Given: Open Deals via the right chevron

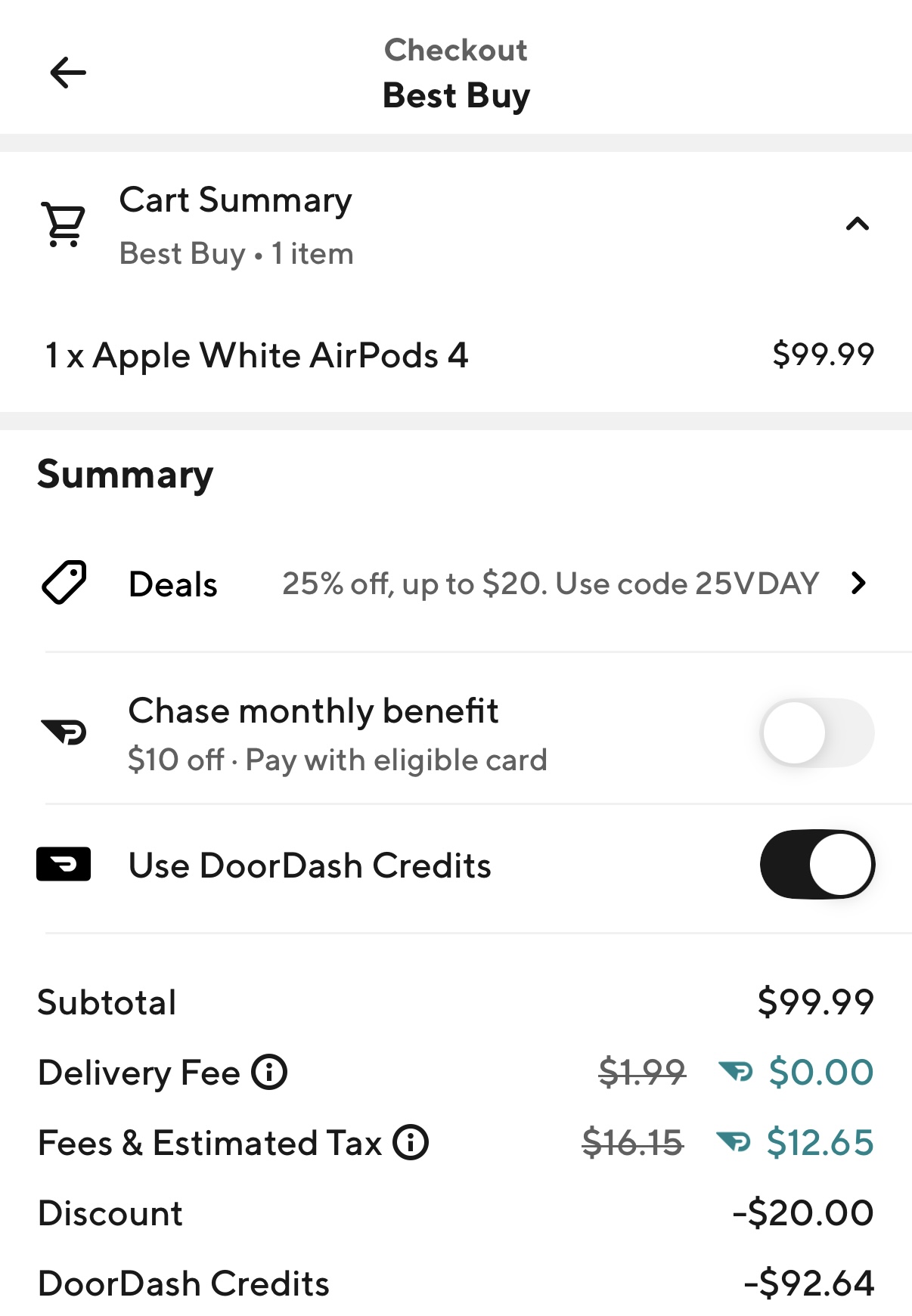Looking at the screenshot, I should (858, 584).
